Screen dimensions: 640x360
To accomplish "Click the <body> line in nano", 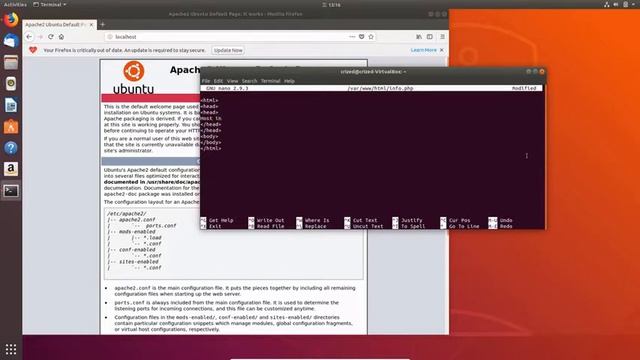I will [x=210, y=137].
